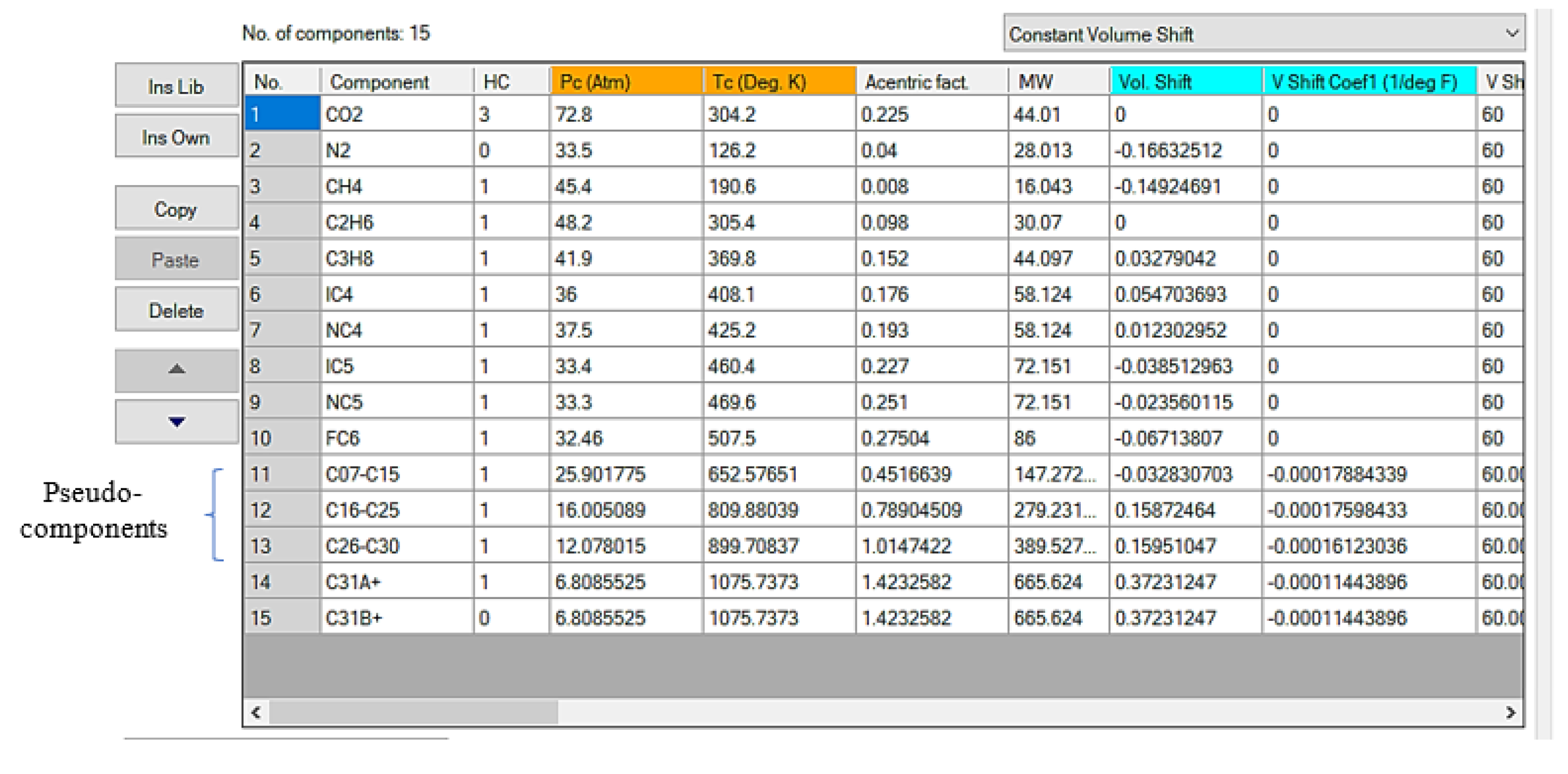Click the dropdown chevron for volume shift options

[x=1513, y=34]
